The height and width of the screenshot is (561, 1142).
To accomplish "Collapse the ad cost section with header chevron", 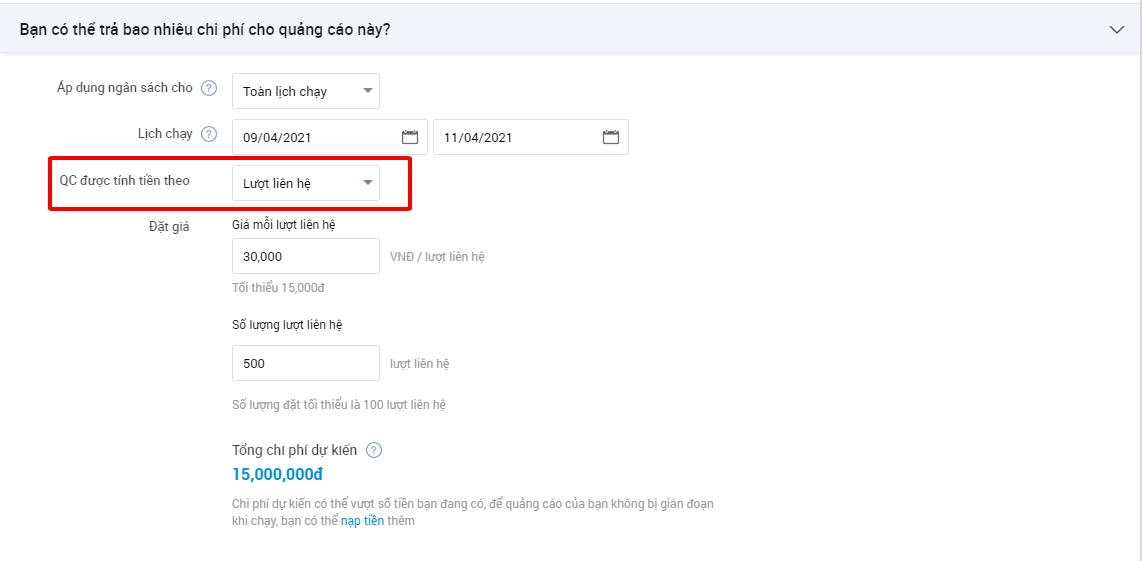I will 1117,30.
